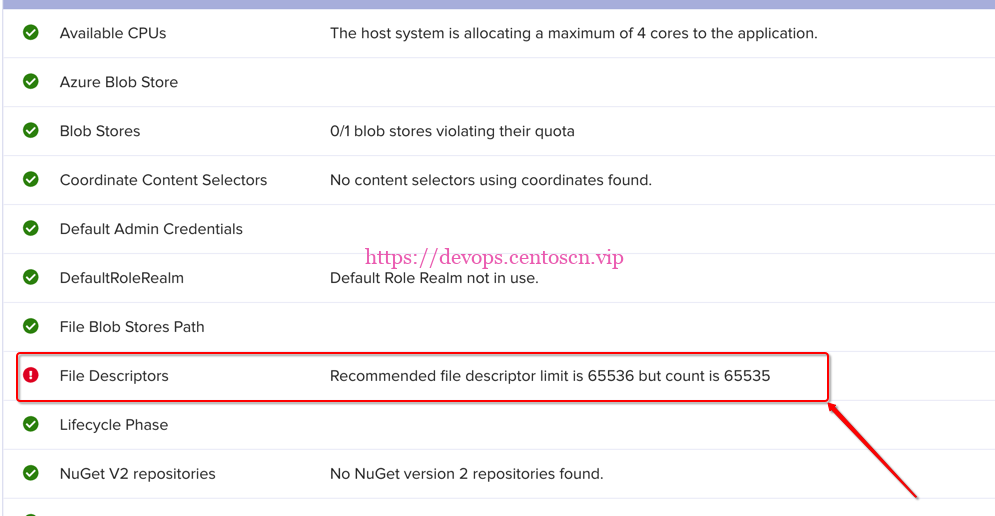Click File Blob Stores Path status icon
The image size is (995, 516).
[x=31, y=327]
